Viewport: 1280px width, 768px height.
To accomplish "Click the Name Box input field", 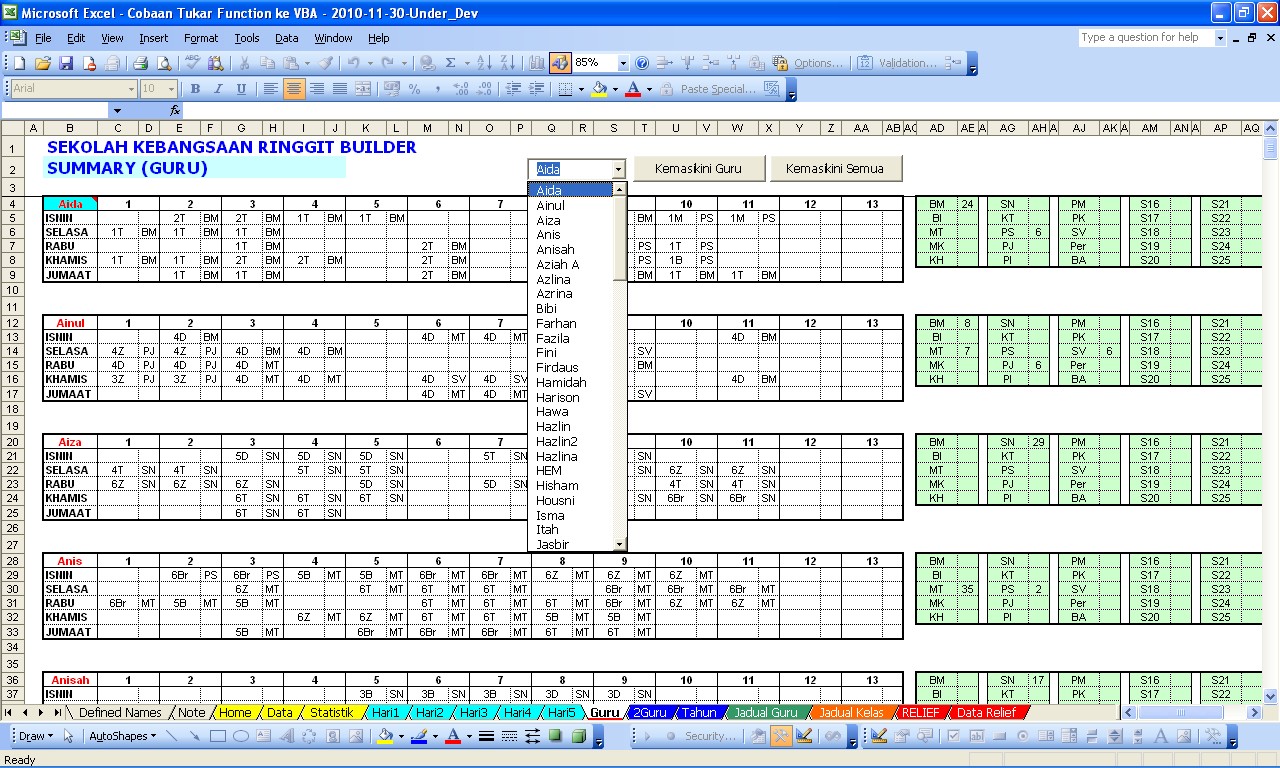I will 55,111.
